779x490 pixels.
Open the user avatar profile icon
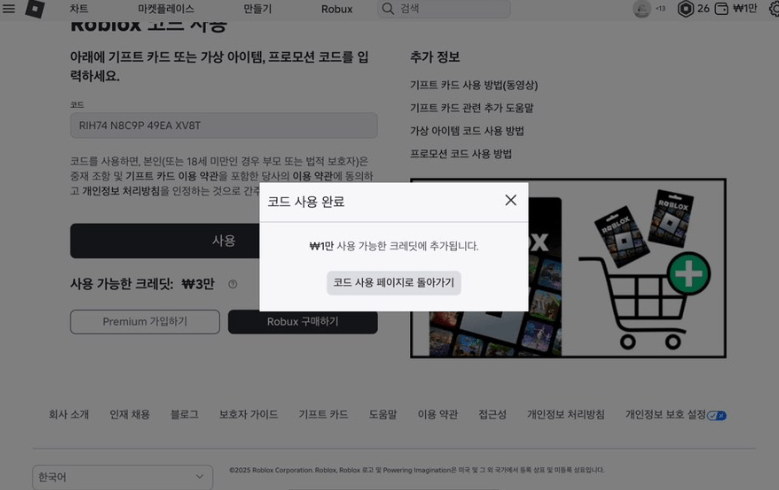pyautogui.click(x=641, y=9)
